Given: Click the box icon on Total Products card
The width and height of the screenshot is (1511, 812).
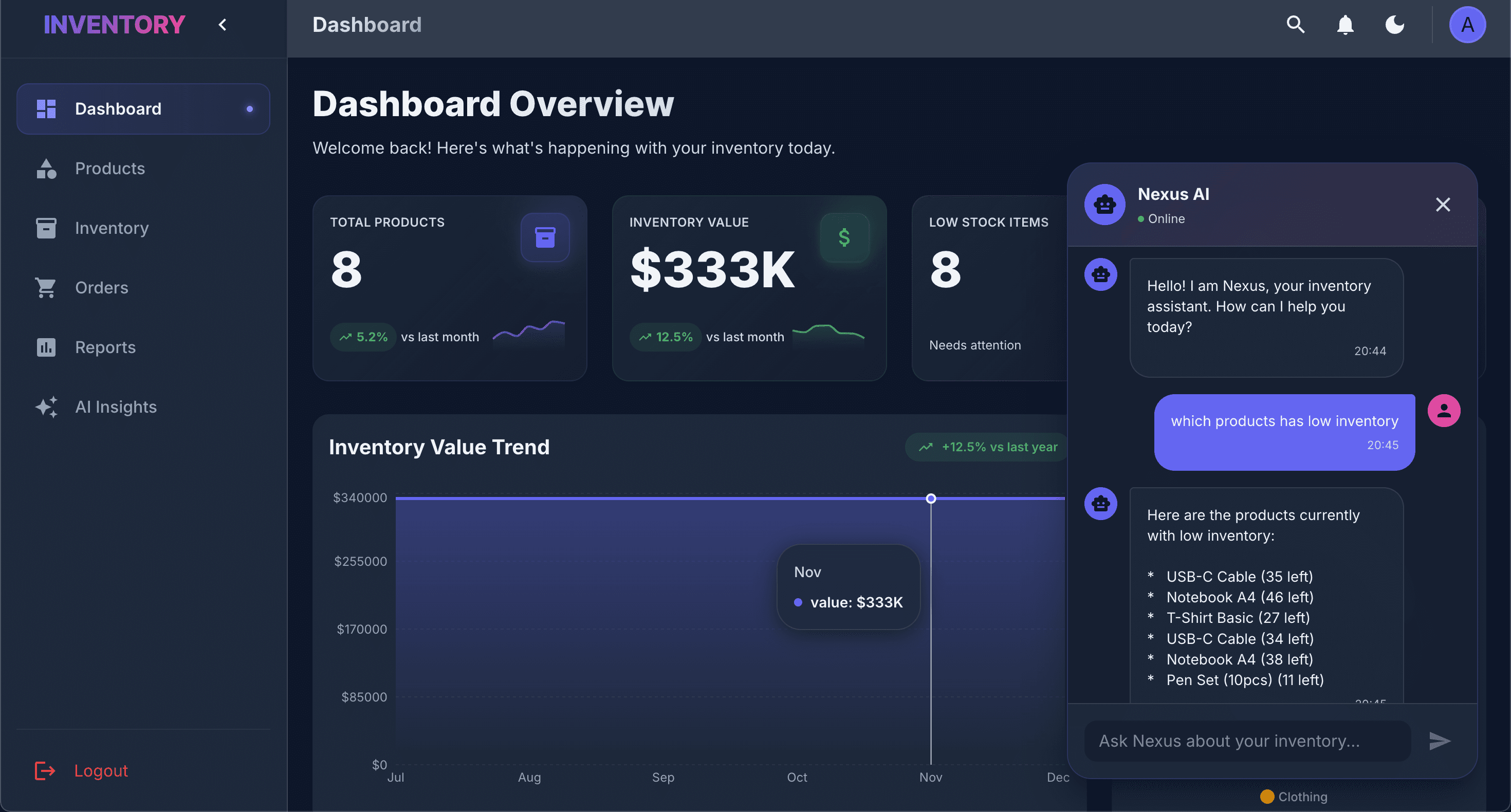Looking at the screenshot, I should click(545, 237).
